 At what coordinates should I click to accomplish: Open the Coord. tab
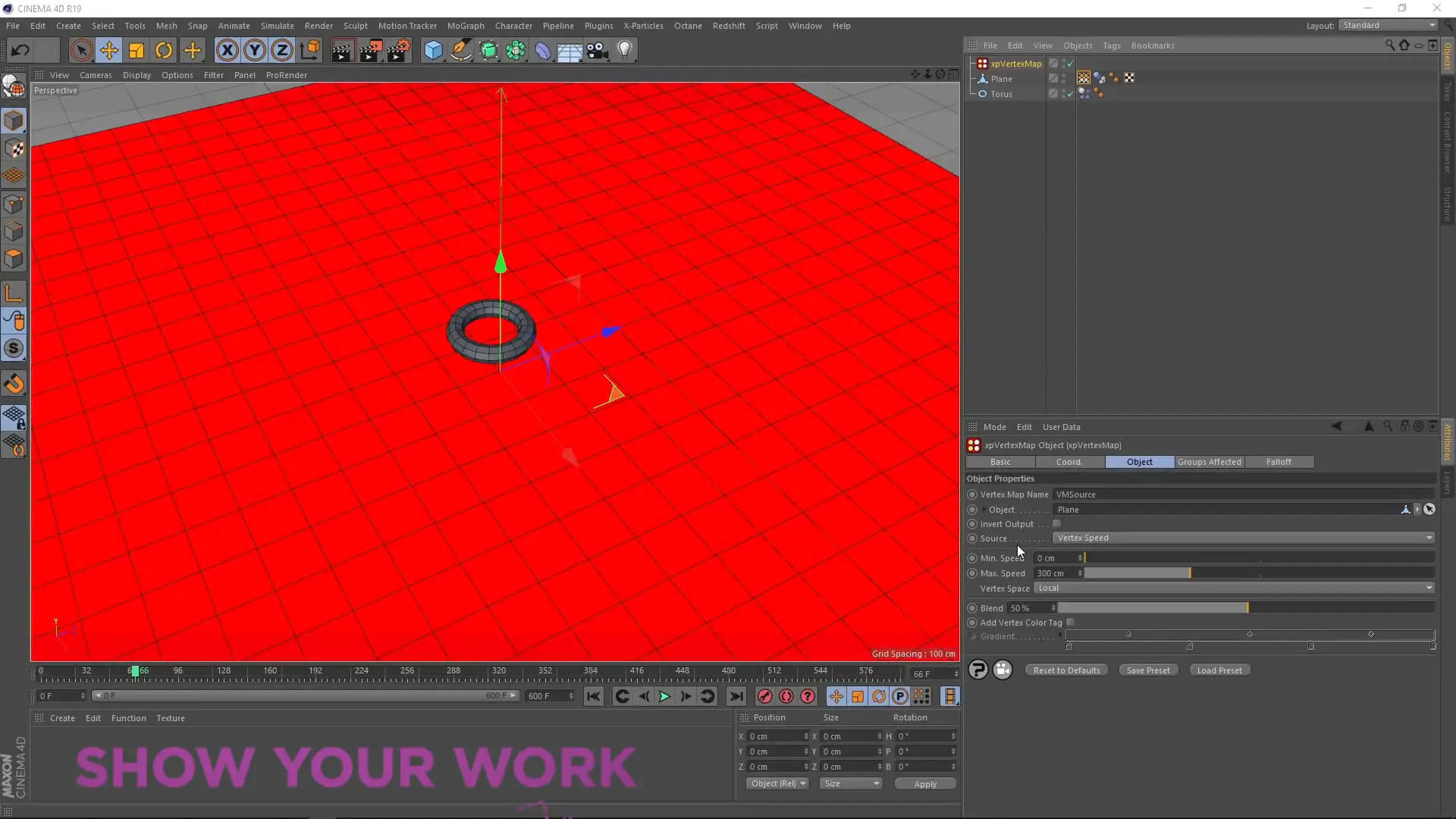pos(1069,462)
